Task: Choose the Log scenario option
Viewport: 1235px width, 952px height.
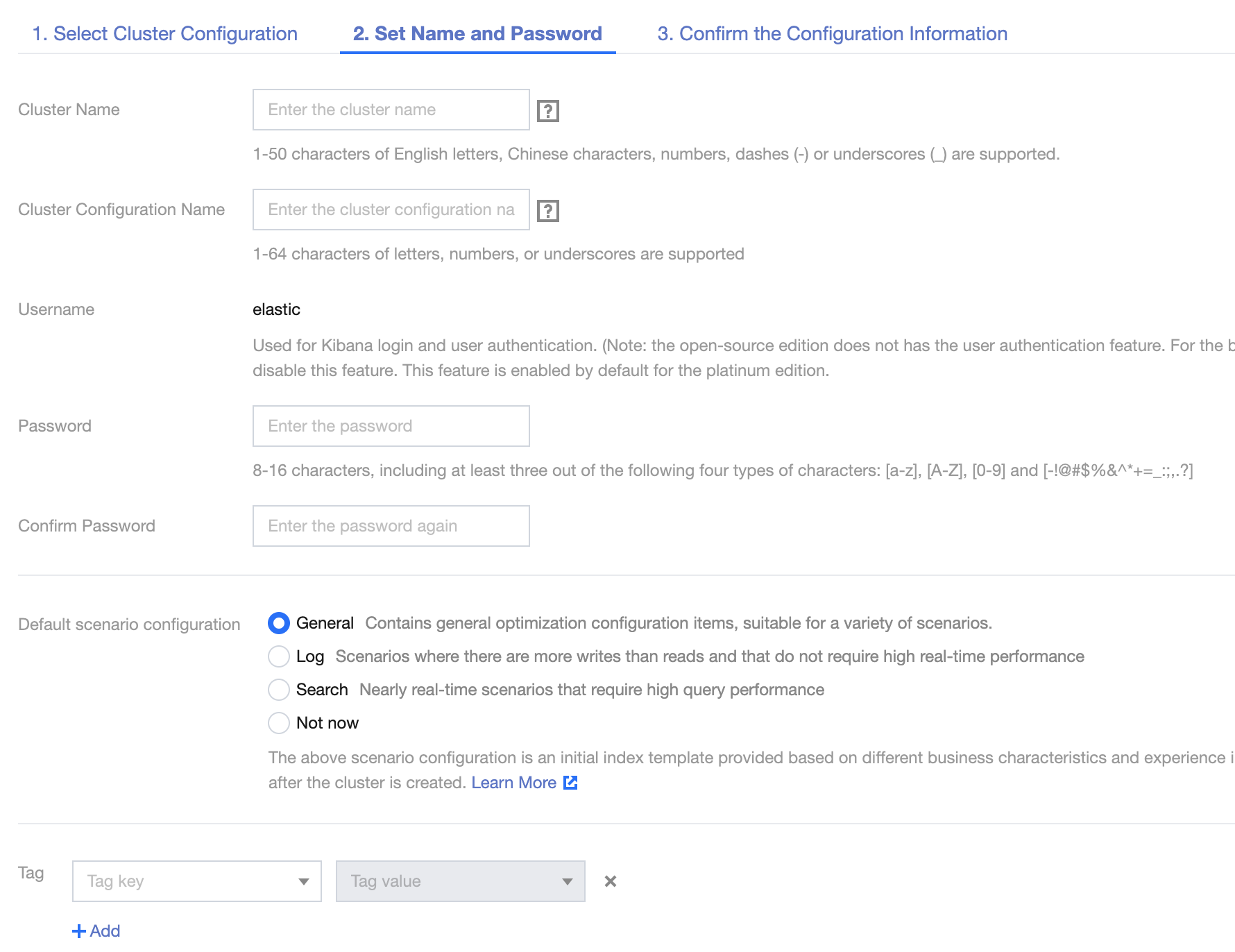Action: 279,656
